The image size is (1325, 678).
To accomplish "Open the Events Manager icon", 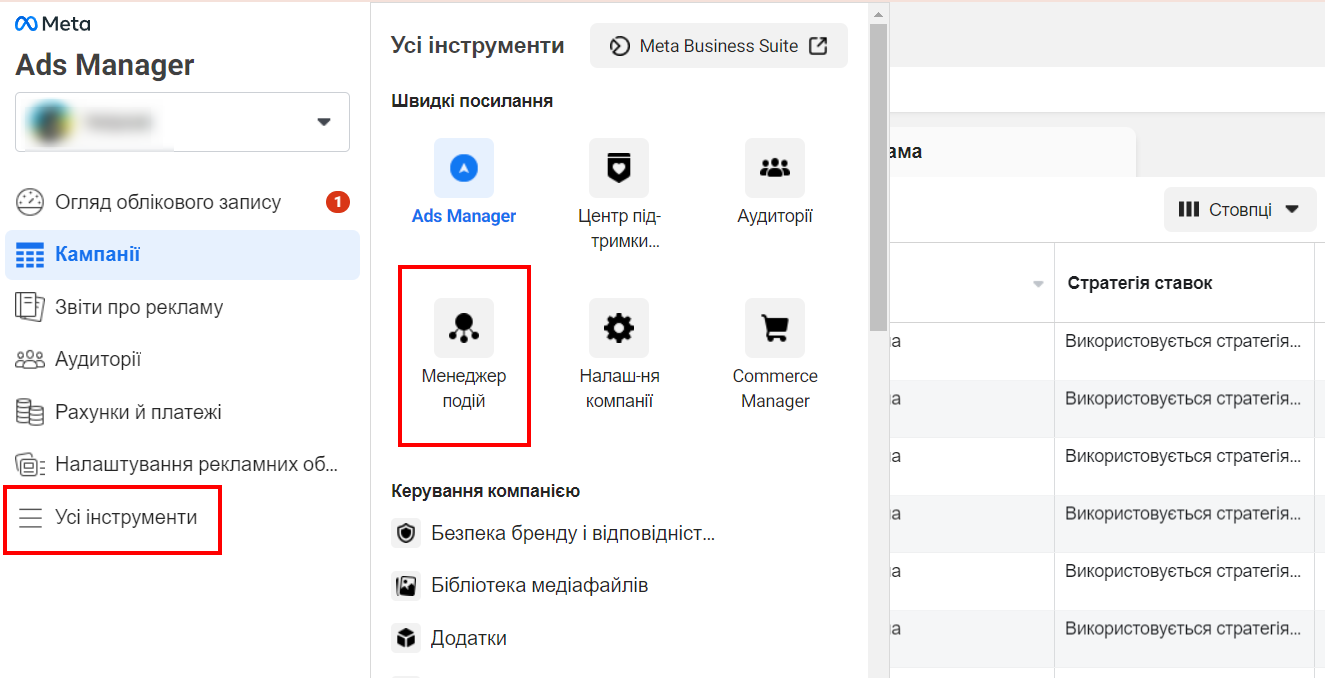I will tap(464, 327).
